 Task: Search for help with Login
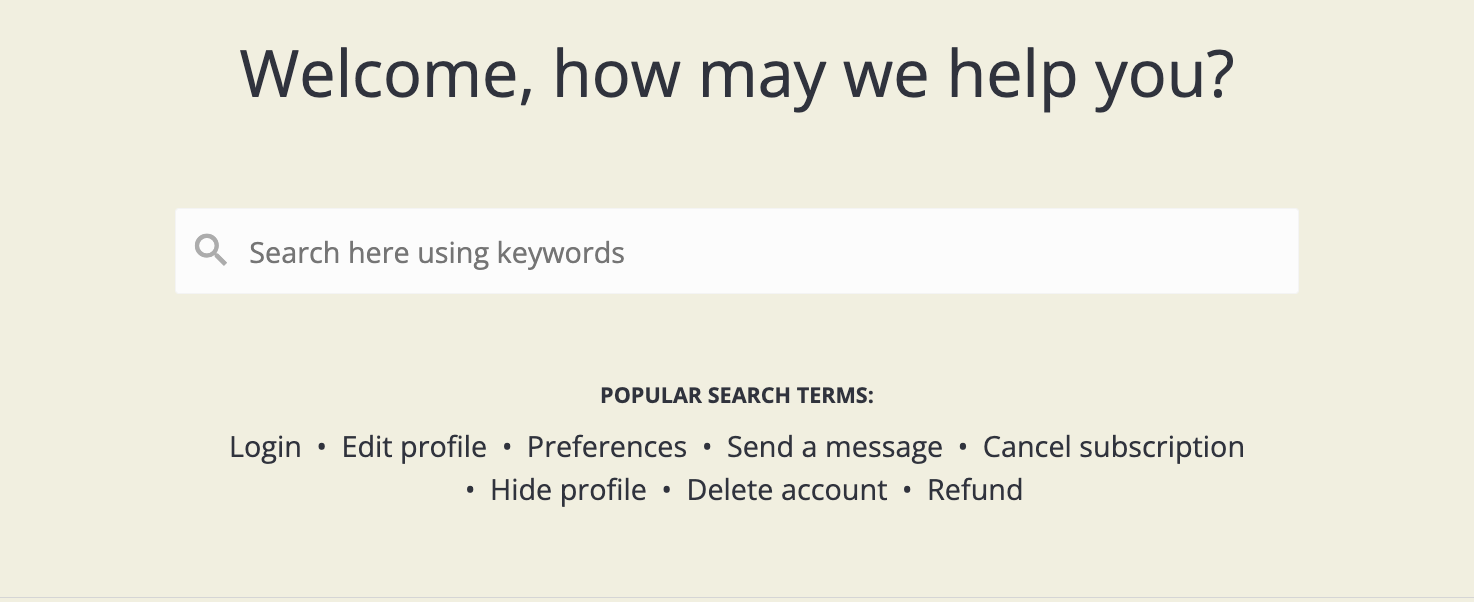265,447
